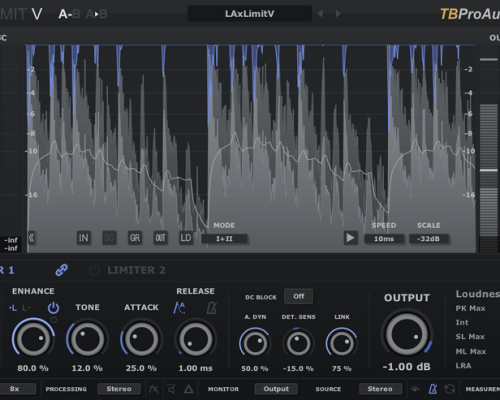
Task: Toggle OUT waveform display
Action: (x=160, y=238)
